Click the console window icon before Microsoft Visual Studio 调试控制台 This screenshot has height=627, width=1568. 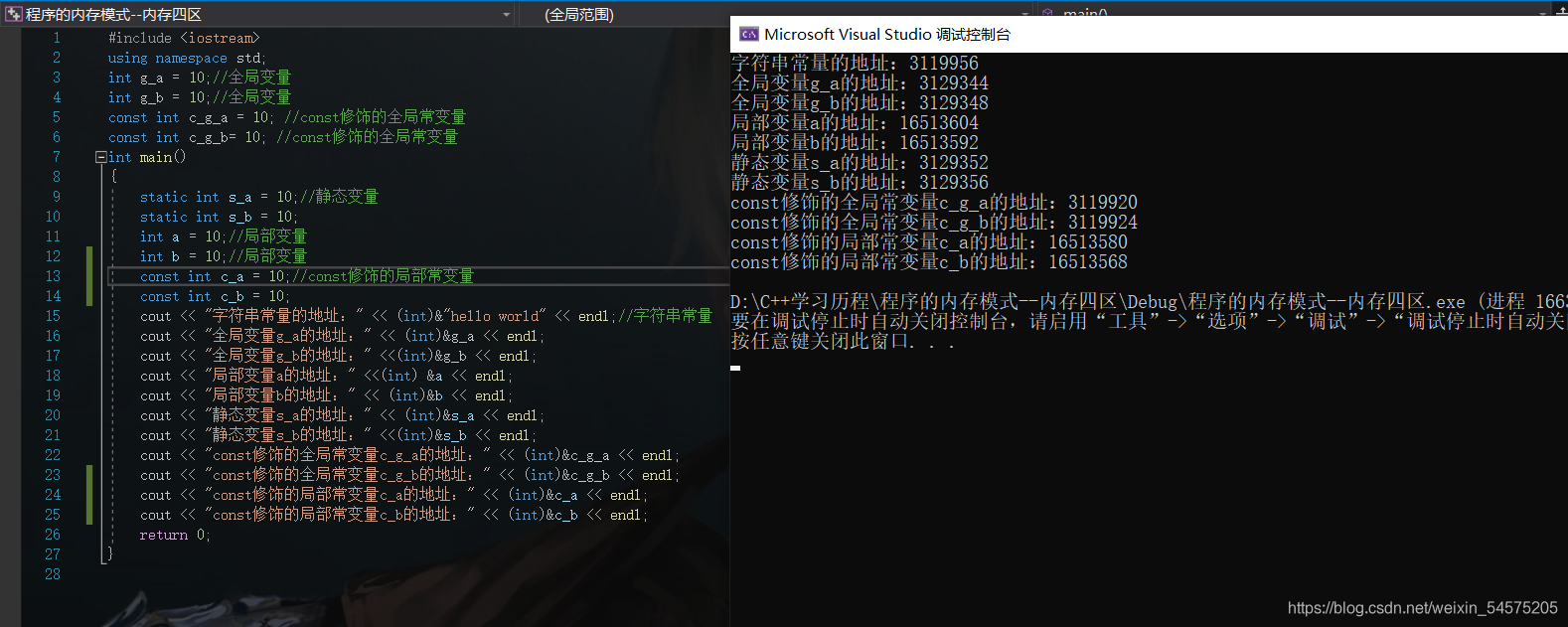click(749, 34)
